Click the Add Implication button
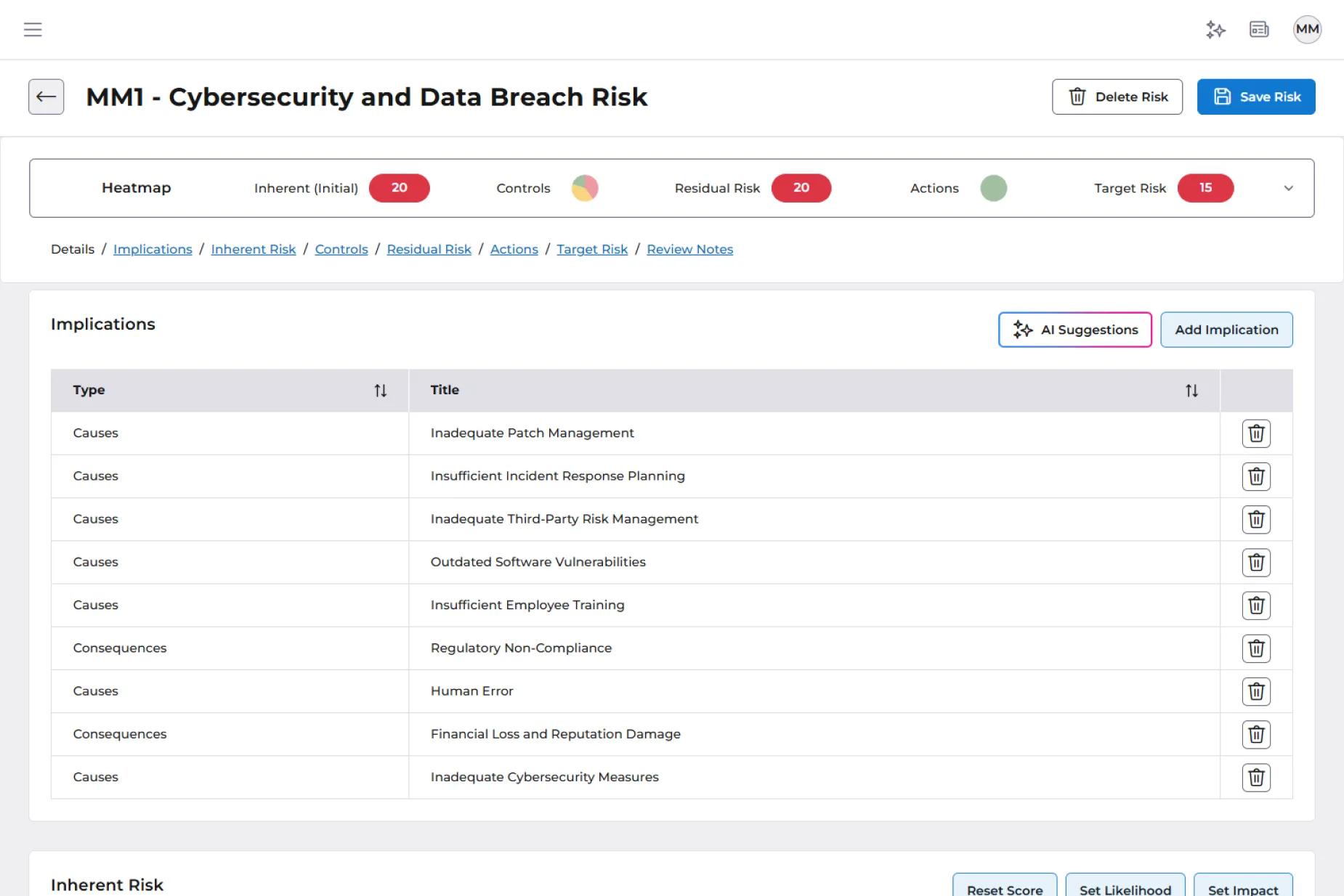 [x=1226, y=330]
